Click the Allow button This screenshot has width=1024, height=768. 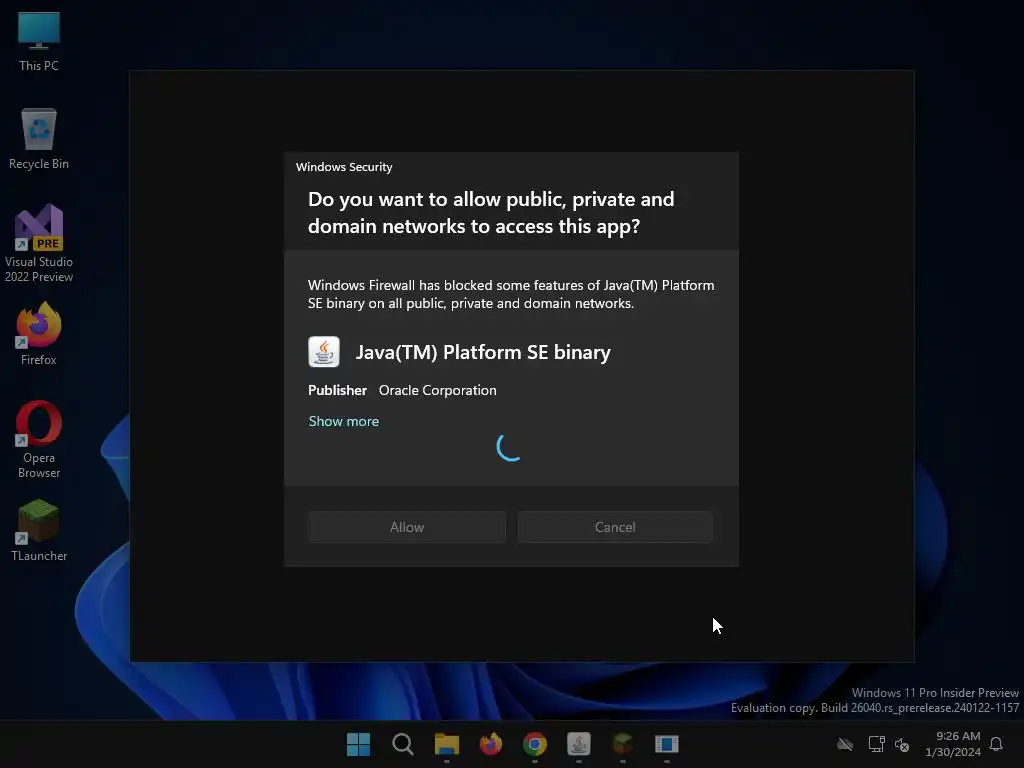click(x=407, y=527)
